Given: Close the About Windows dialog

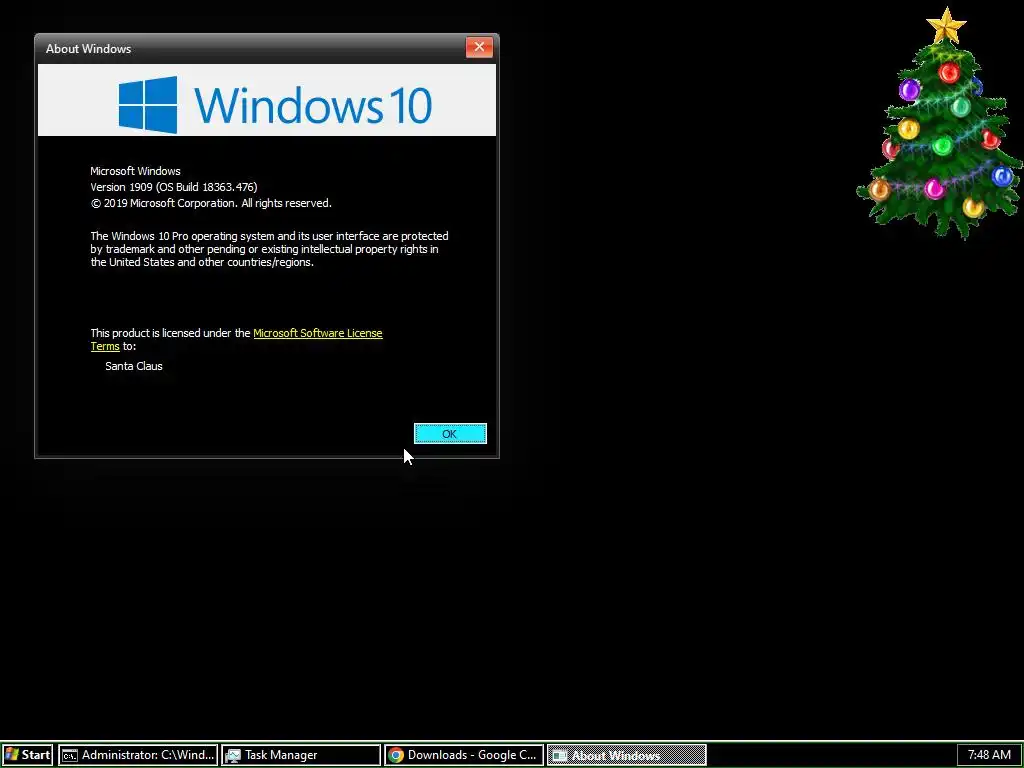Looking at the screenshot, I should [479, 47].
